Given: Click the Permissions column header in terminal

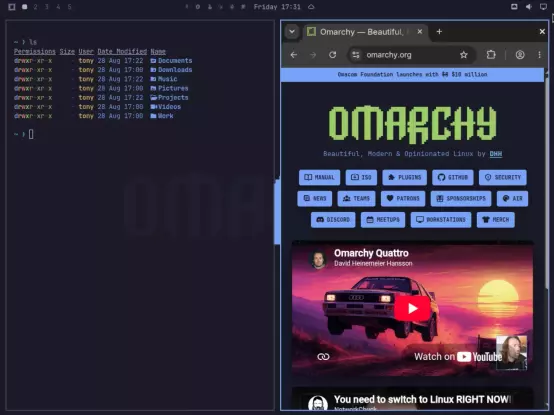Looking at the screenshot, I should pyautogui.click(x=35, y=52).
